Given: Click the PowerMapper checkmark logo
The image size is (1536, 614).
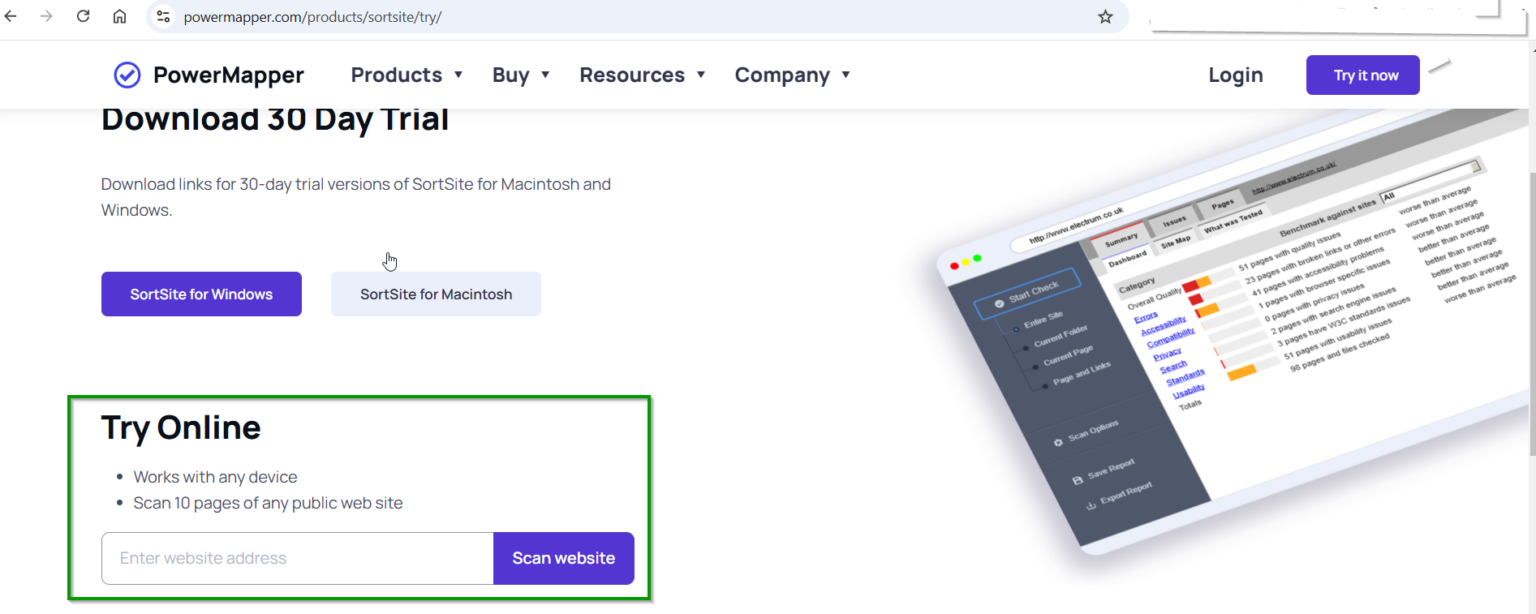Looking at the screenshot, I should 126,74.
